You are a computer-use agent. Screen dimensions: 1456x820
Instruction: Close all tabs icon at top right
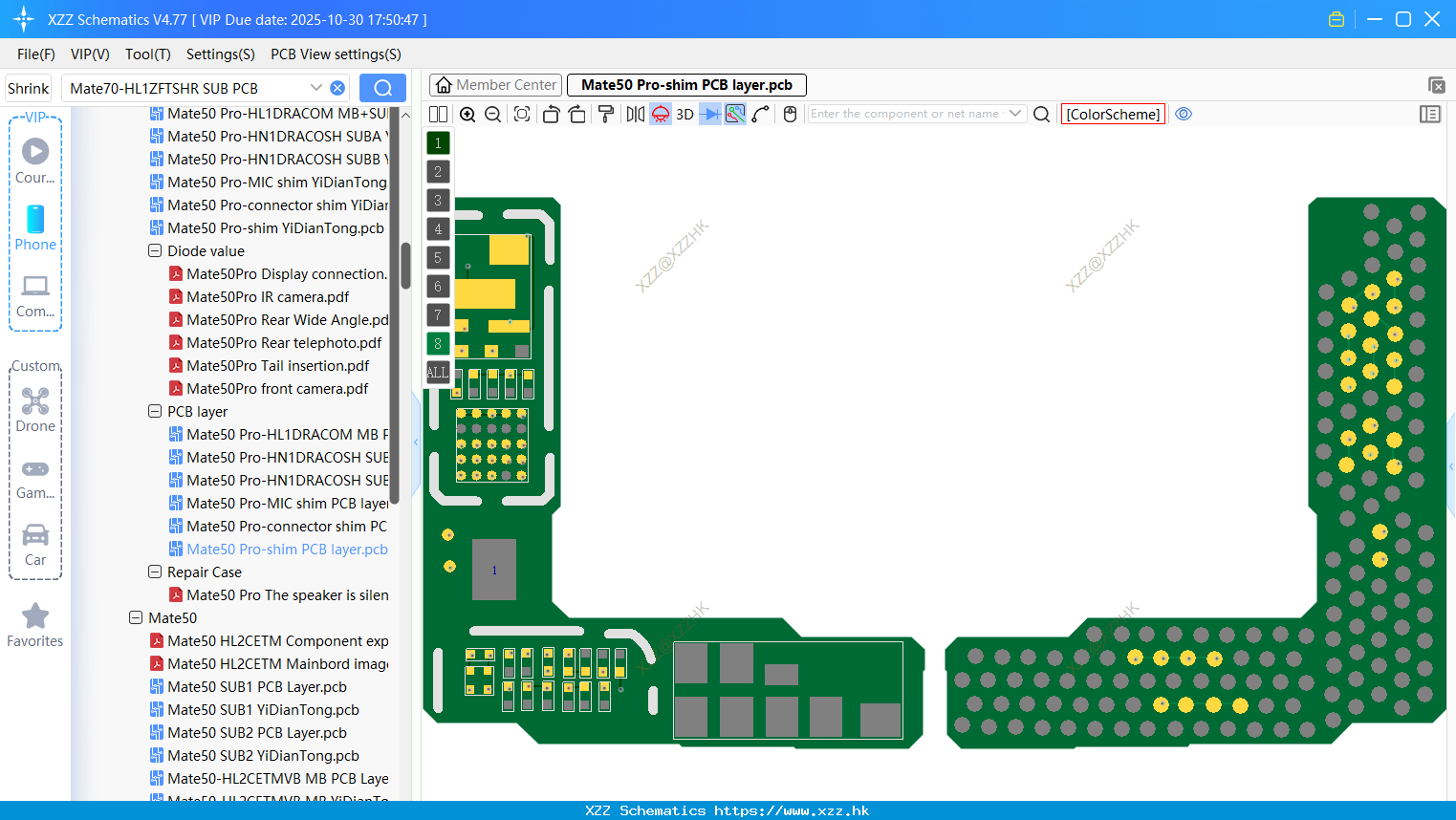(x=1436, y=85)
